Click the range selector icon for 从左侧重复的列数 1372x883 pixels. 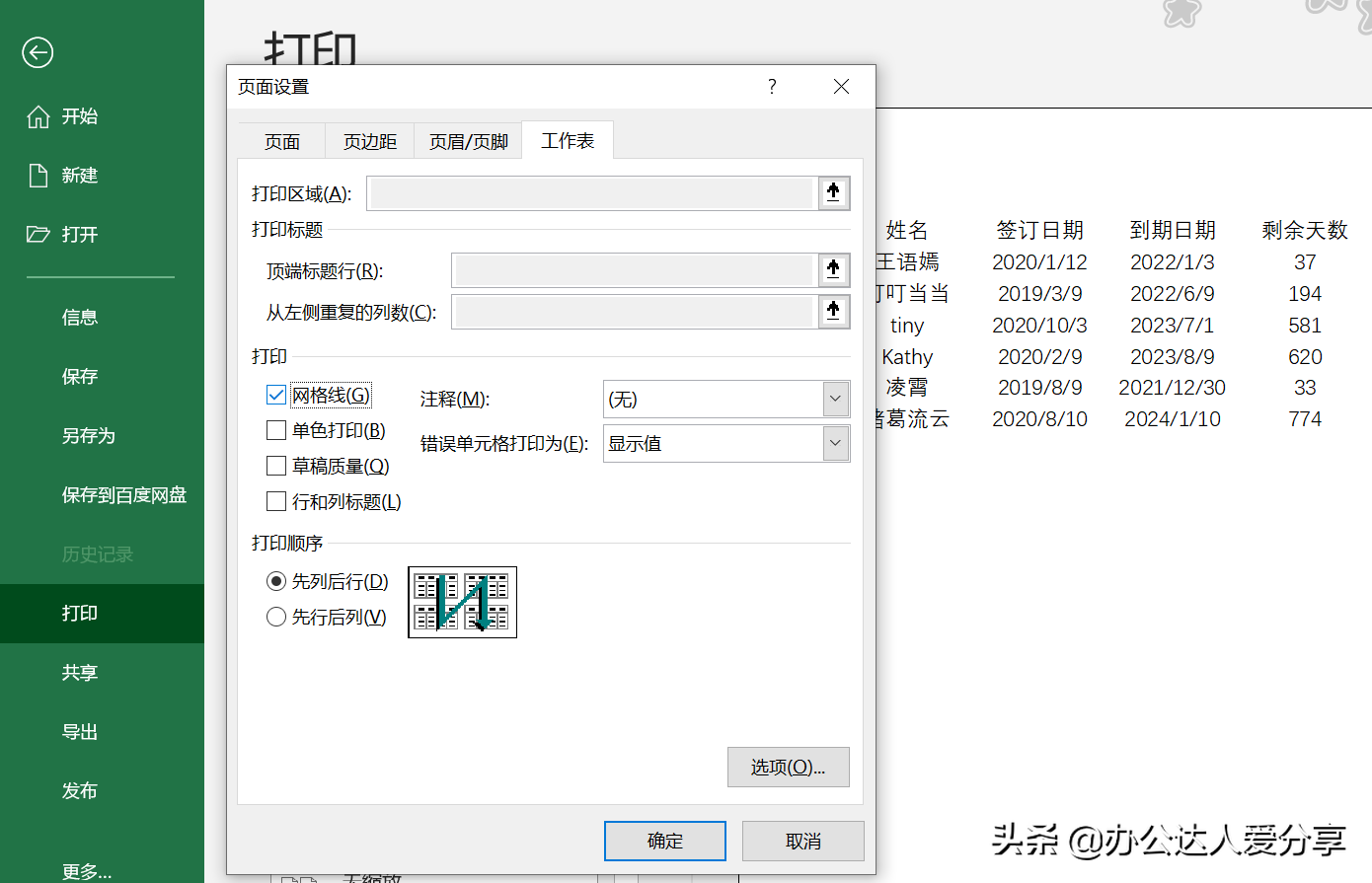point(833,312)
